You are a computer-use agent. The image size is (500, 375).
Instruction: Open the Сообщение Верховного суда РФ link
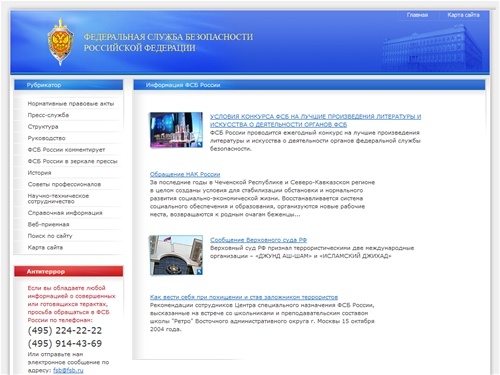(258, 240)
